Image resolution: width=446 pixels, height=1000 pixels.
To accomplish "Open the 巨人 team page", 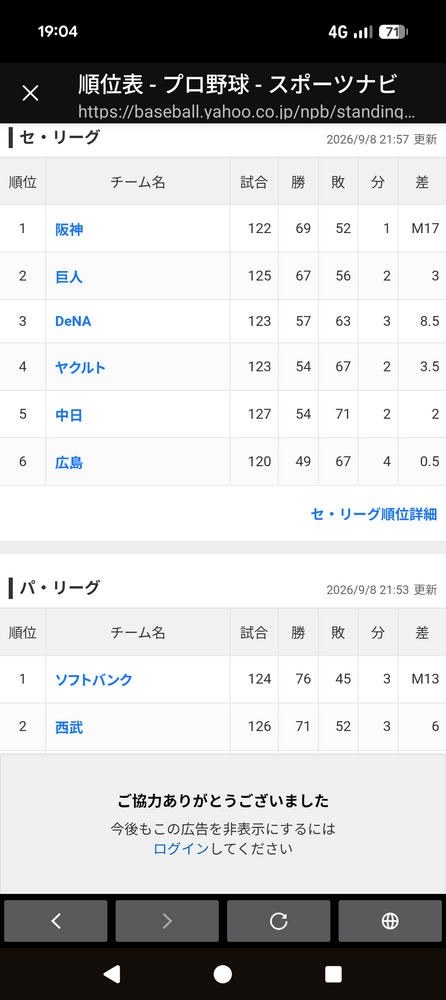I will [69, 276].
